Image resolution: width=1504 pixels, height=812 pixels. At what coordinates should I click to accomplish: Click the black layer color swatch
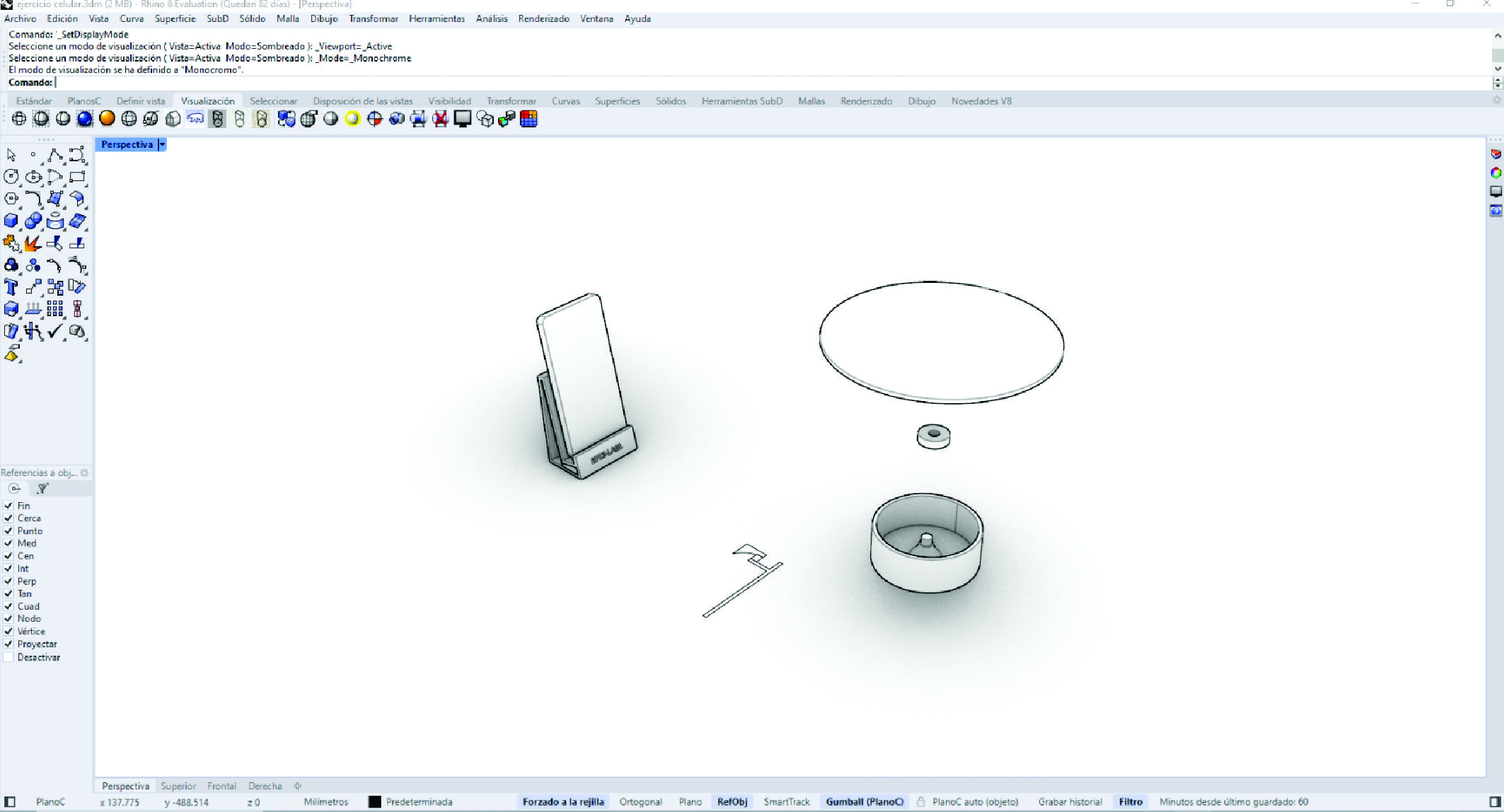point(375,802)
